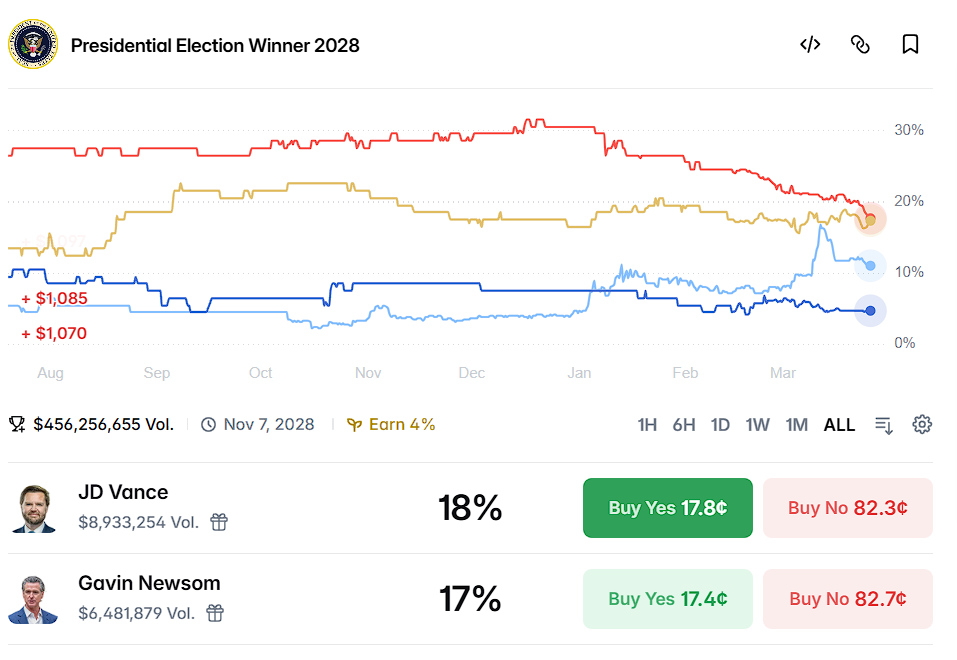Buy Yes on Gavin Newsom at 17.4¢

pos(667,599)
